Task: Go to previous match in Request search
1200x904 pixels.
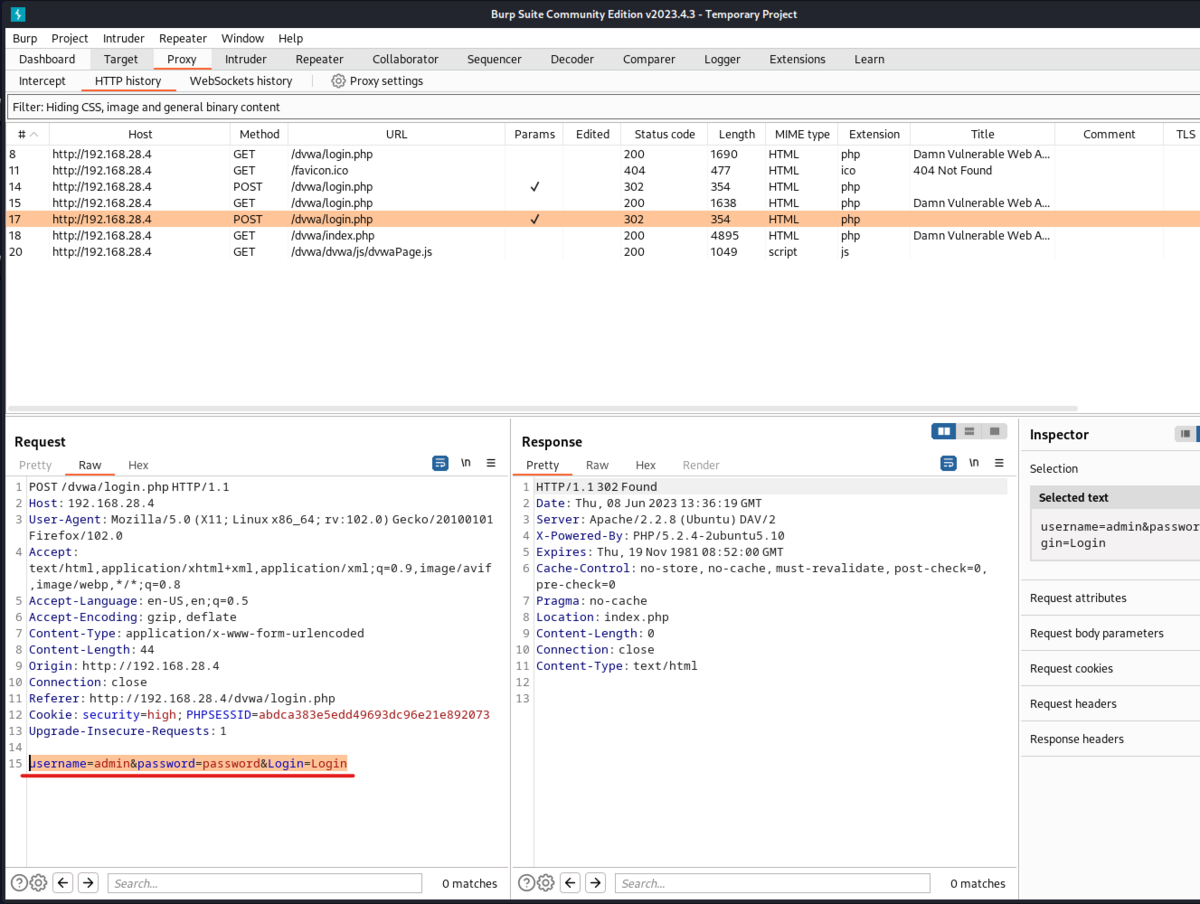Action: [63, 882]
